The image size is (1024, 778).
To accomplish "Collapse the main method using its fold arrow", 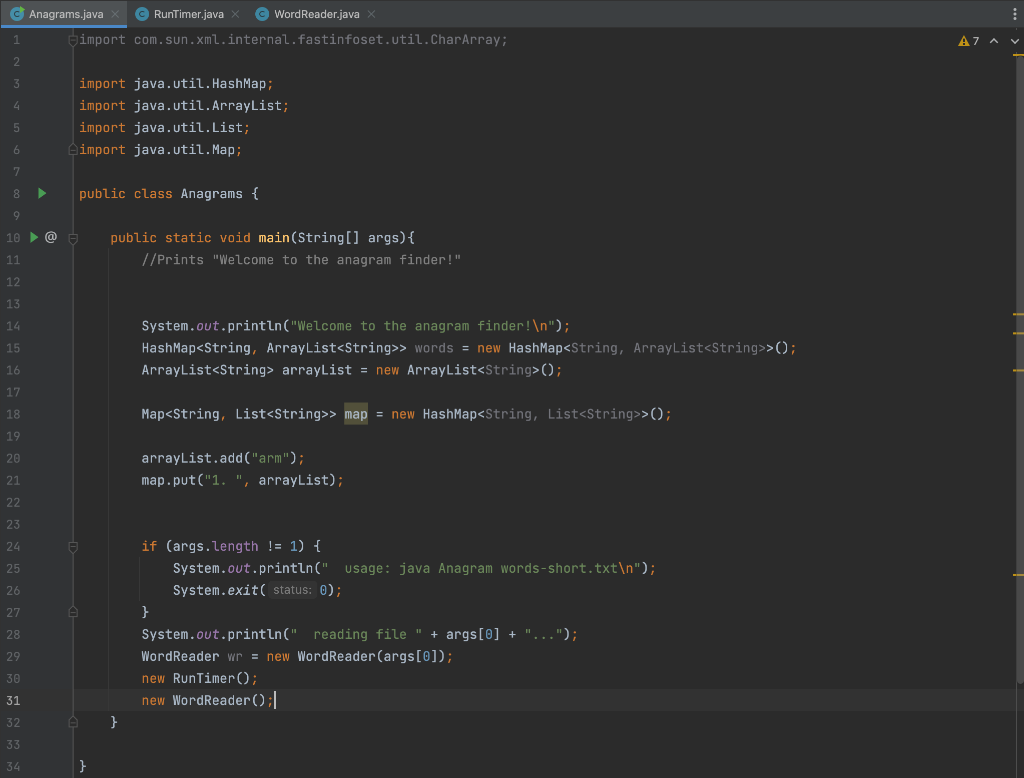I will coord(71,237).
